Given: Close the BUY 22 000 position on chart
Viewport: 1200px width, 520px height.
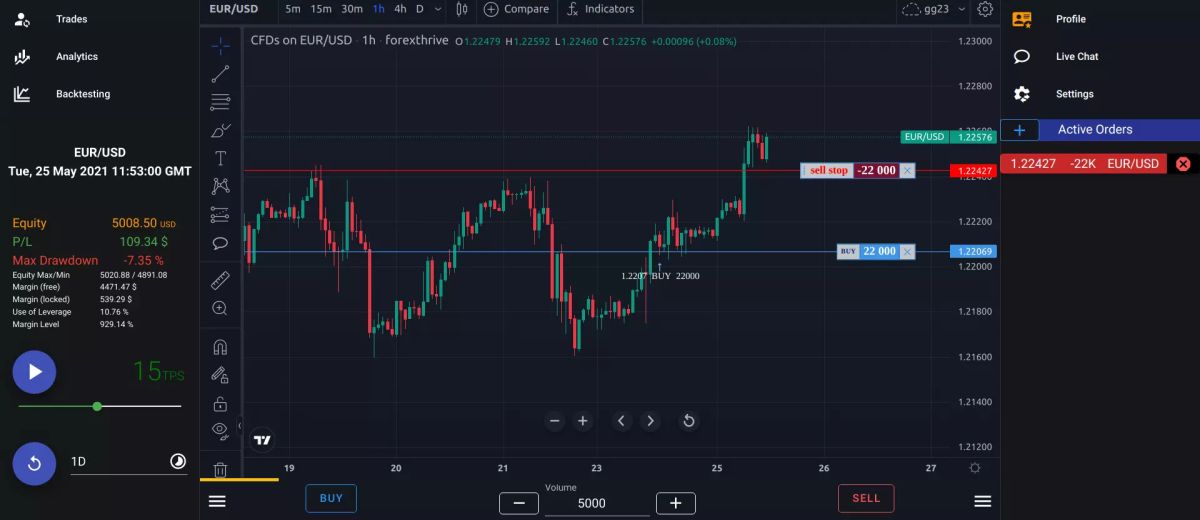Looking at the screenshot, I should tap(907, 251).
